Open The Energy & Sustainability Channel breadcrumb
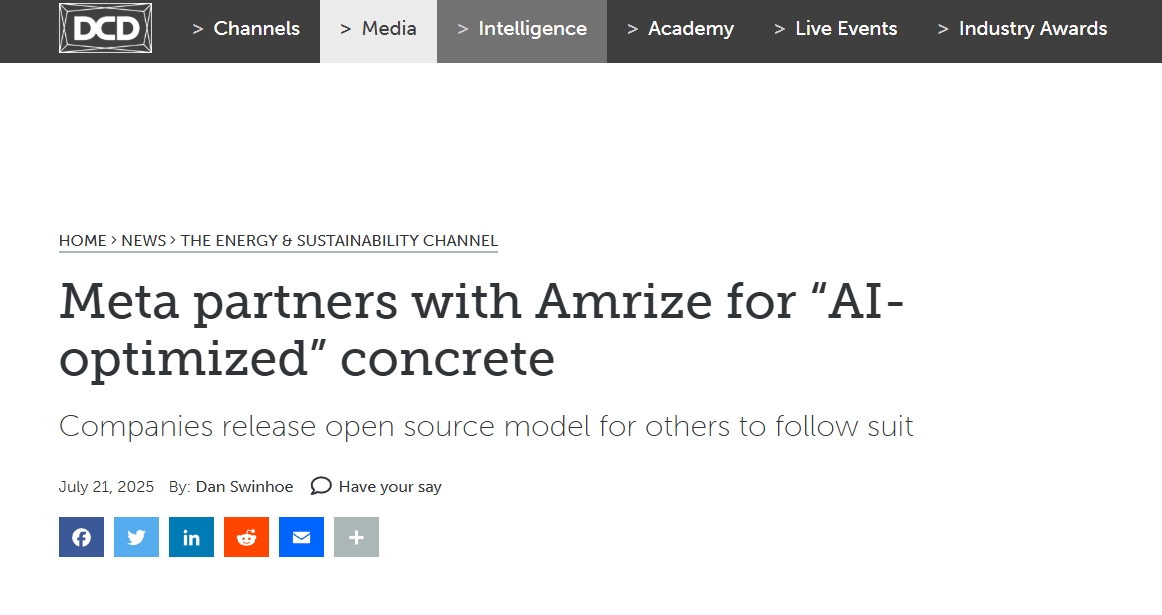The height and width of the screenshot is (615, 1162). tap(339, 241)
